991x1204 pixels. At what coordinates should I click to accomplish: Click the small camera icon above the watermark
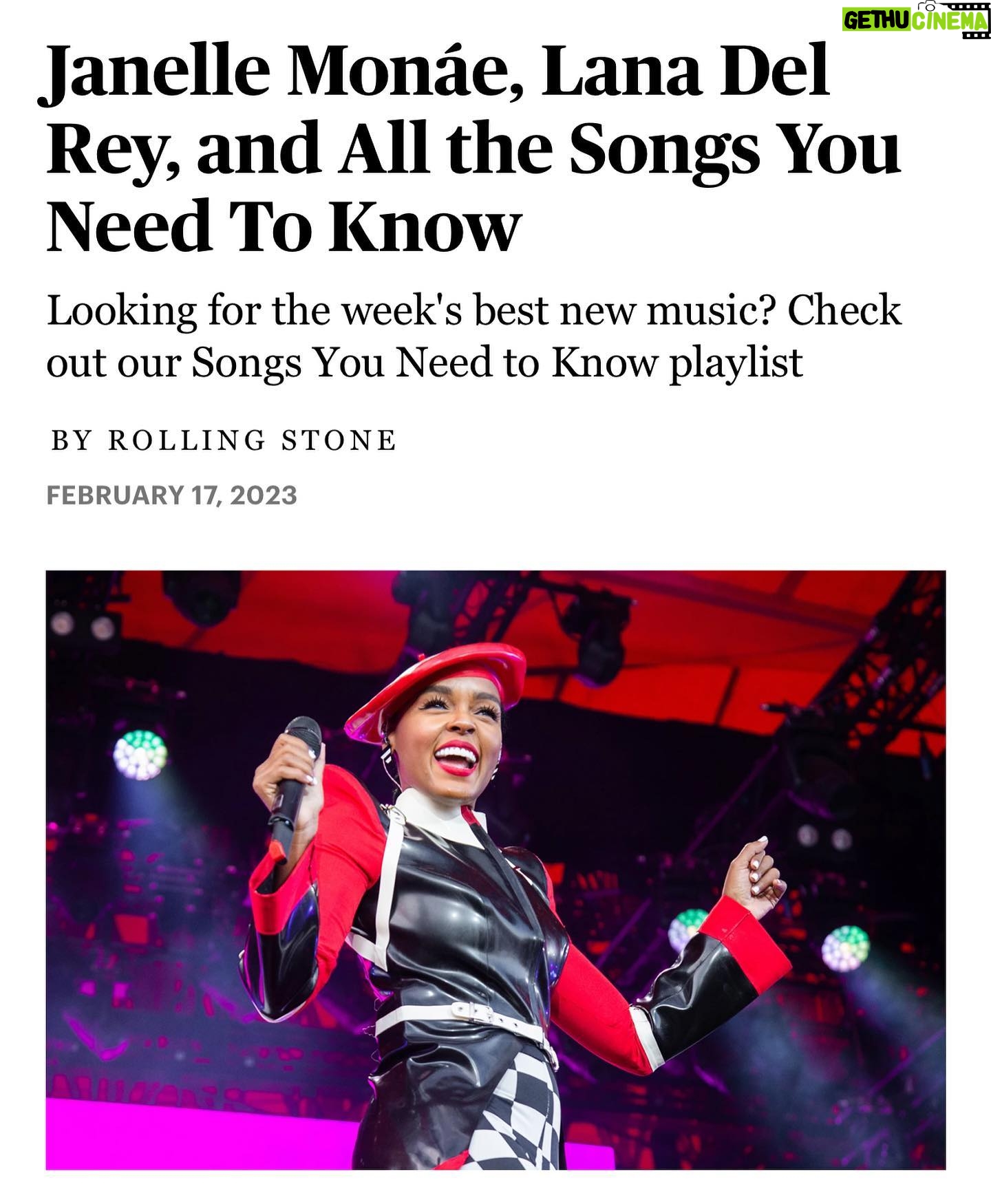coord(929,5)
